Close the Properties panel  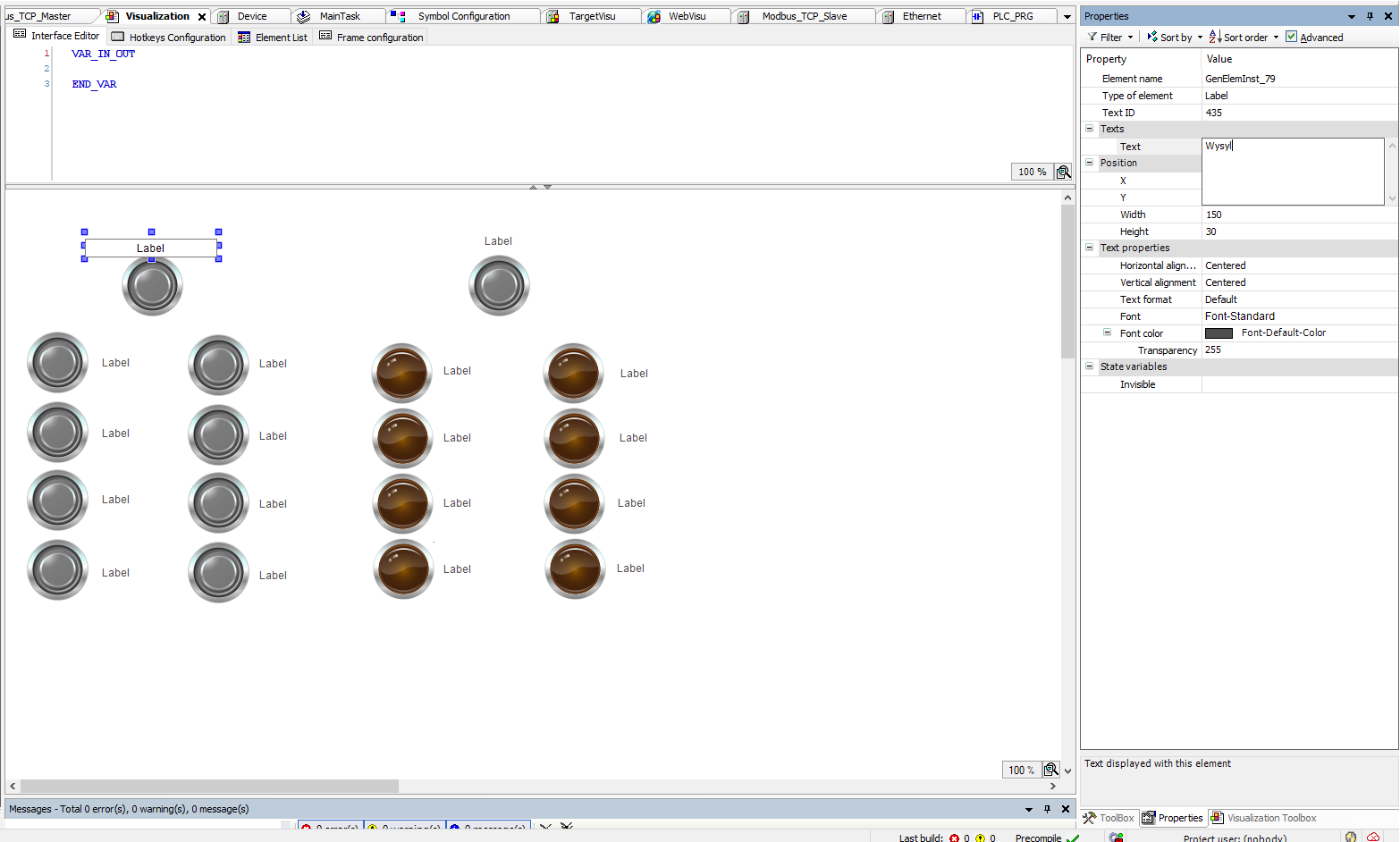[1387, 16]
